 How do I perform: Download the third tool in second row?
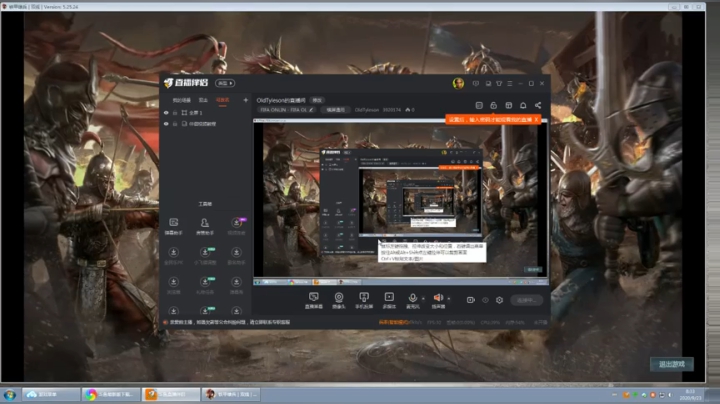tap(236, 256)
